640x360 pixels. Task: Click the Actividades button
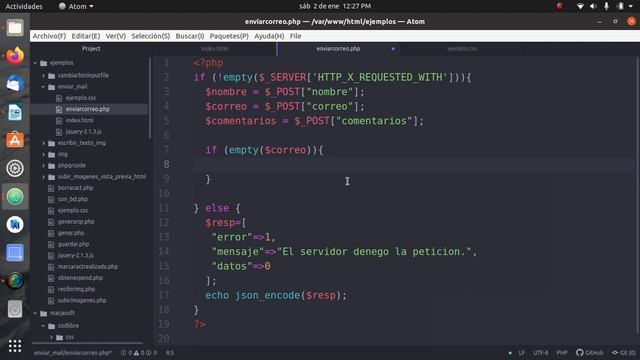pyautogui.click(x=24, y=6)
